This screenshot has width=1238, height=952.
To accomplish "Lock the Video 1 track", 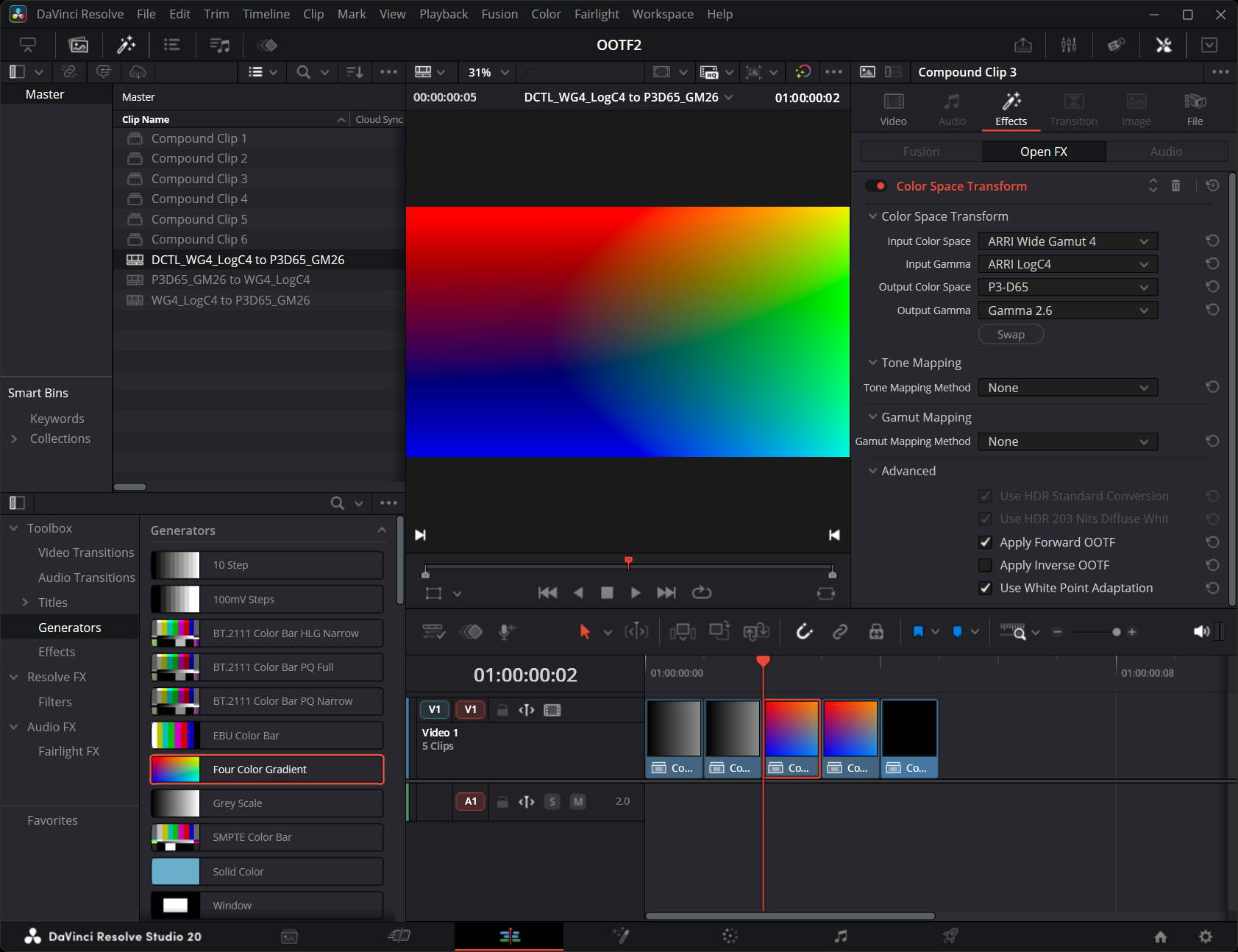I will (x=502, y=710).
